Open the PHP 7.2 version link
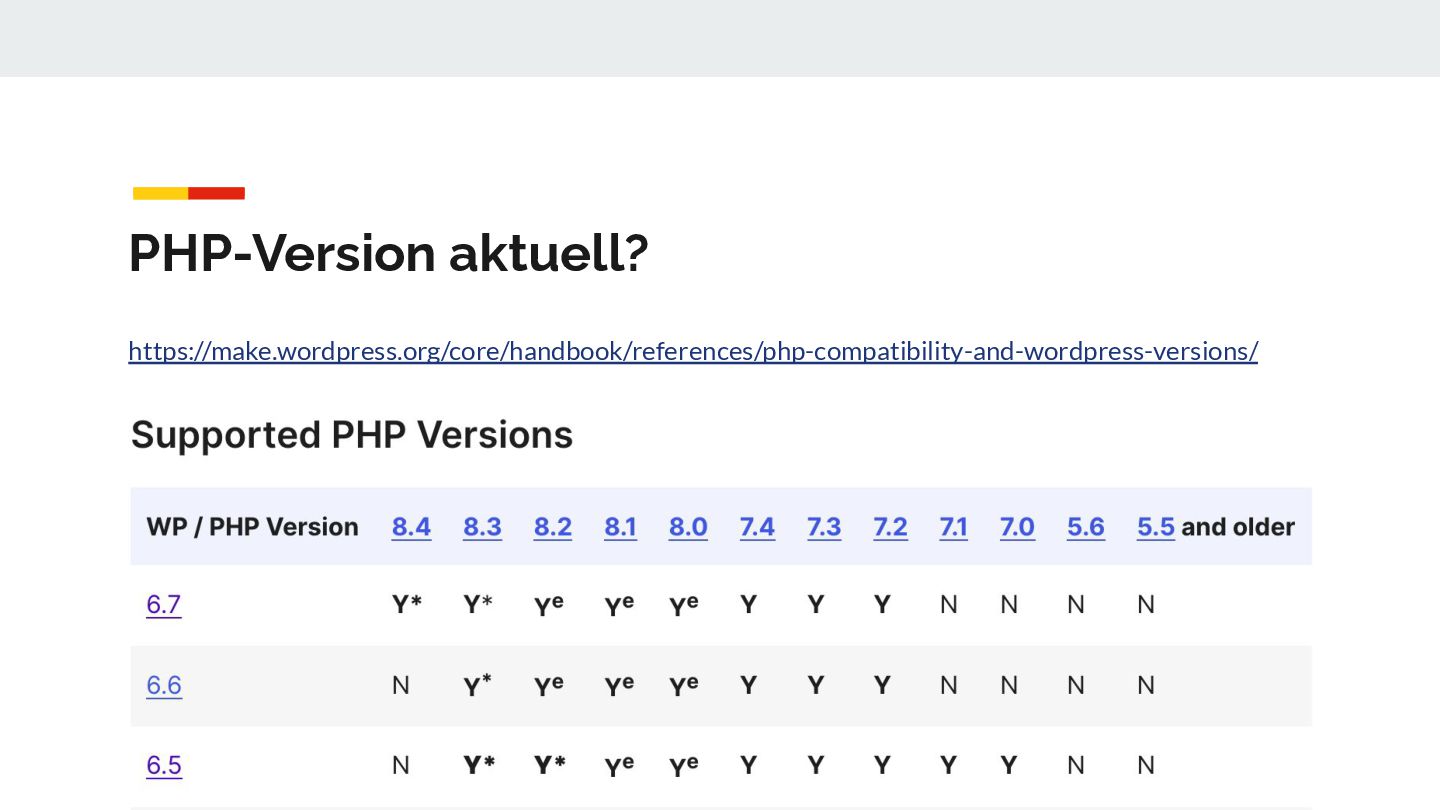The width and height of the screenshot is (1440, 810). click(x=890, y=527)
